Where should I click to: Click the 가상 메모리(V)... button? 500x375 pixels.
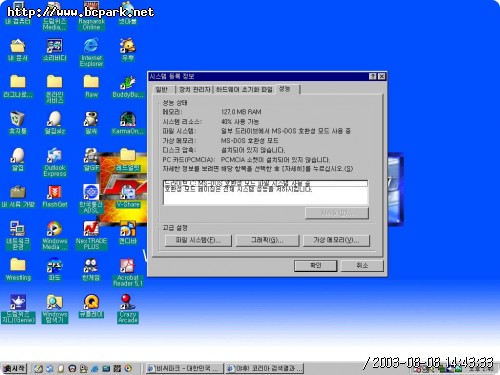[x=336, y=240]
